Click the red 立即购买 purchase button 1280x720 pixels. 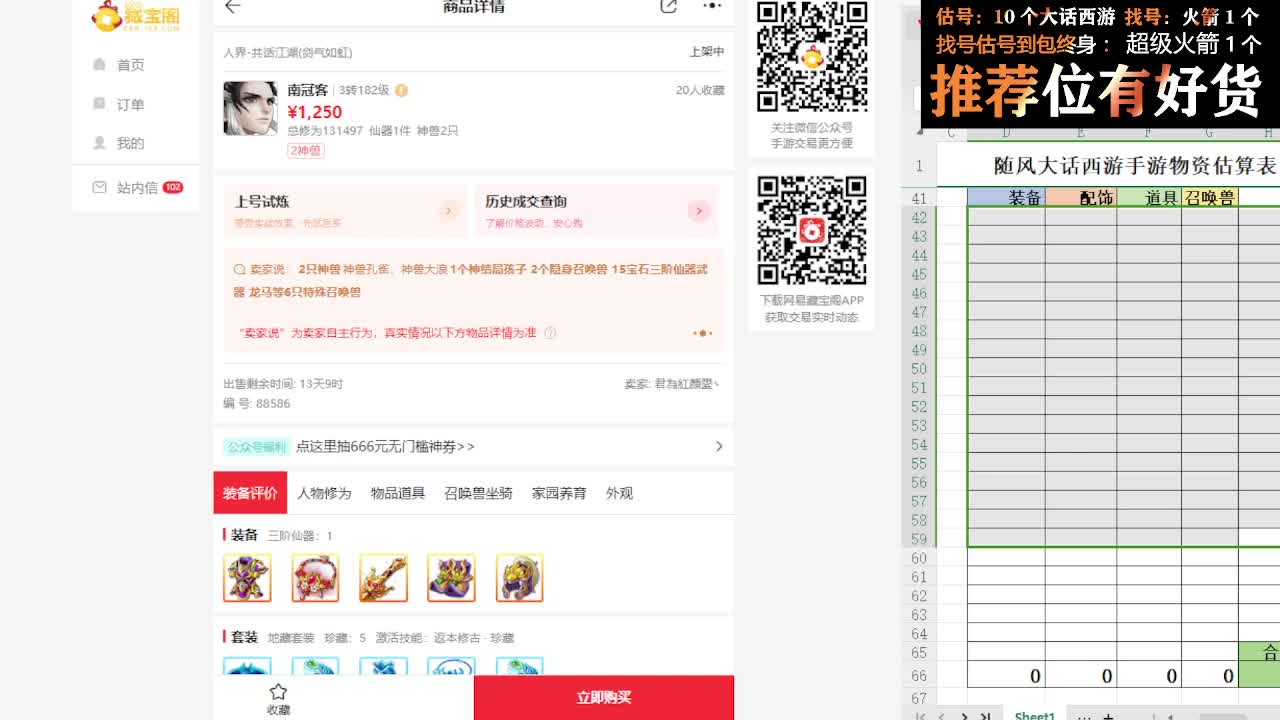tap(605, 697)
